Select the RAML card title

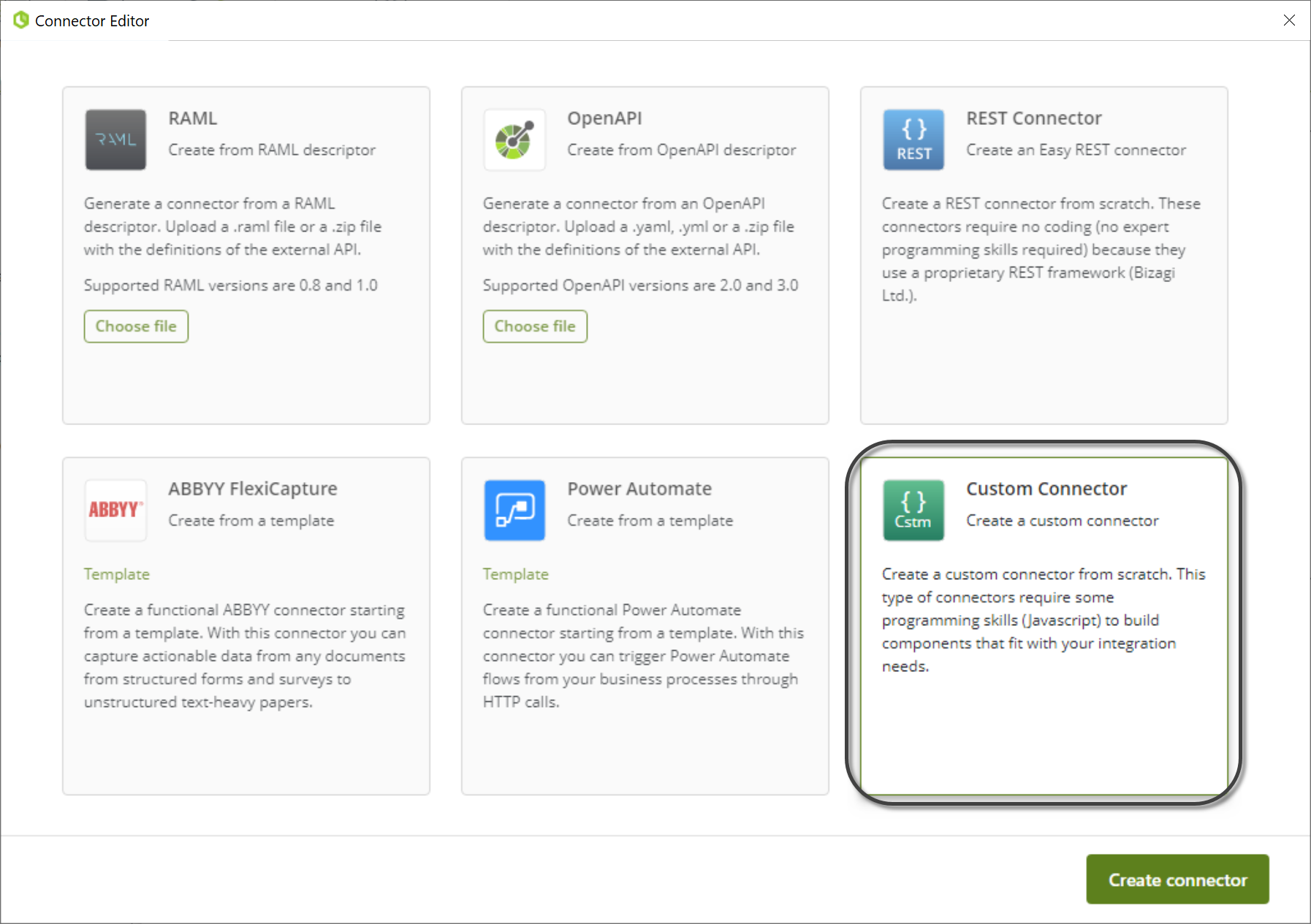pos(193,118)
